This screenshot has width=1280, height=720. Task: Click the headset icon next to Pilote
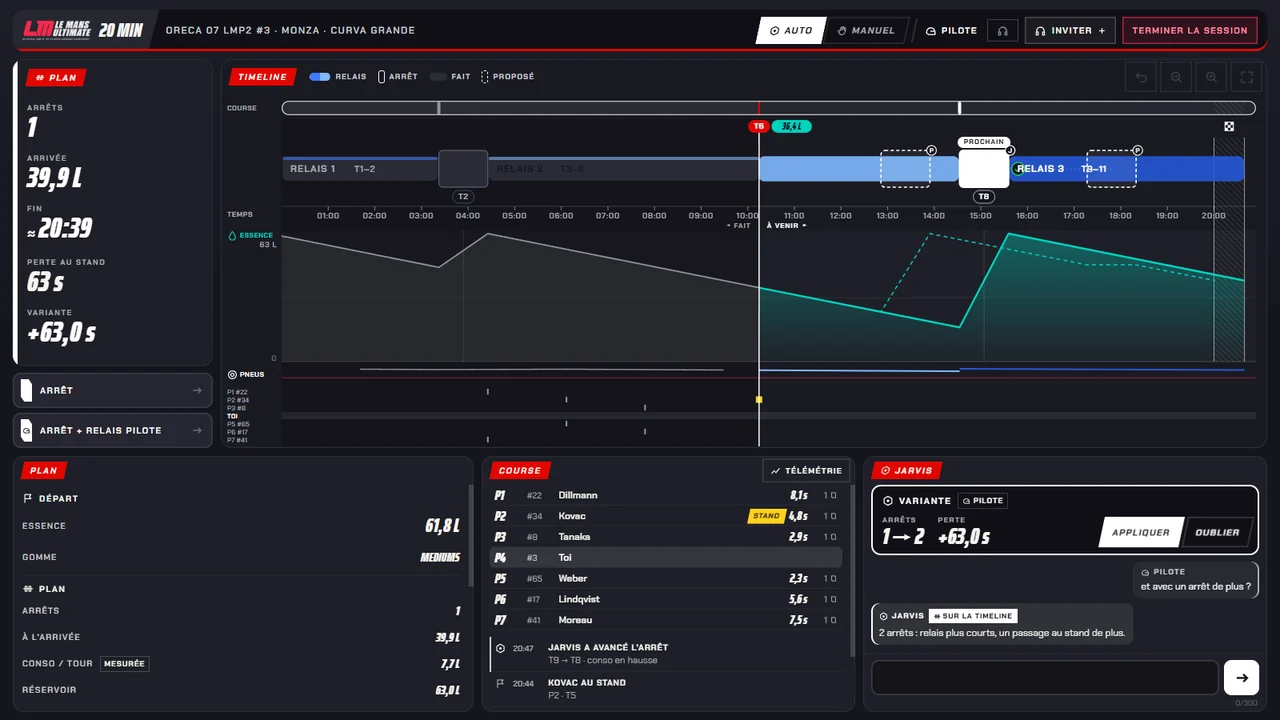coord(1002,31)
